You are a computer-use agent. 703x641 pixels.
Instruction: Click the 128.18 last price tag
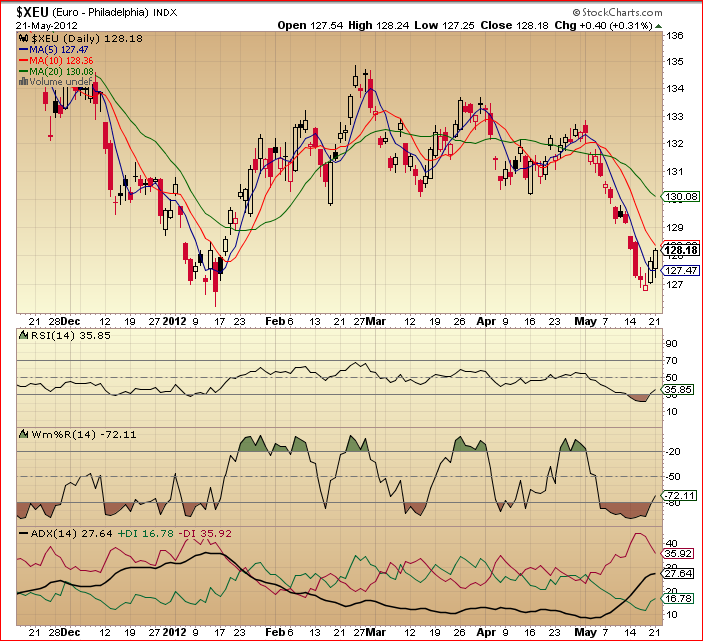(x=681, y=250)
